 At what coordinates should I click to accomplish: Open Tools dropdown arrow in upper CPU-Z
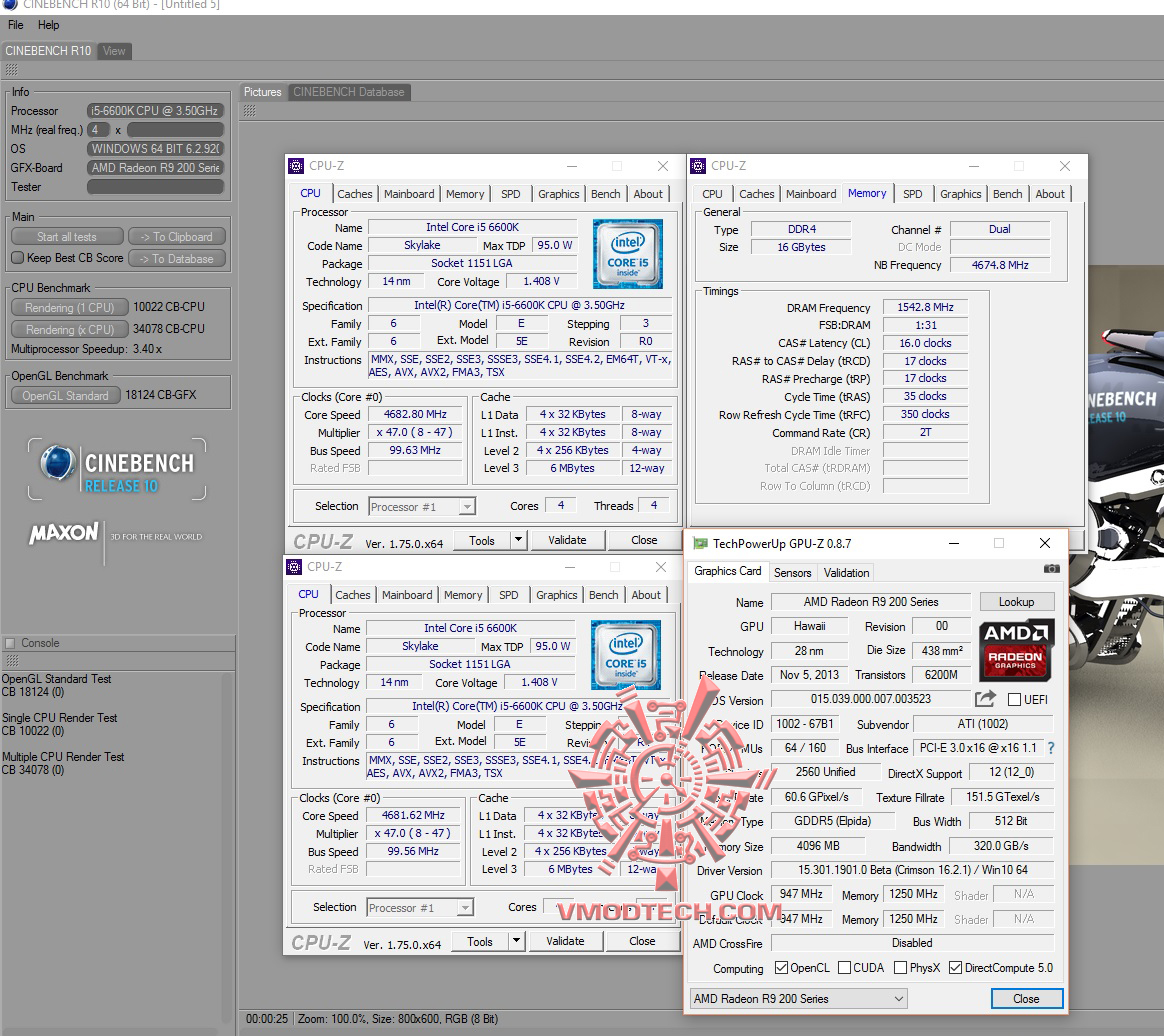[519, 540]
